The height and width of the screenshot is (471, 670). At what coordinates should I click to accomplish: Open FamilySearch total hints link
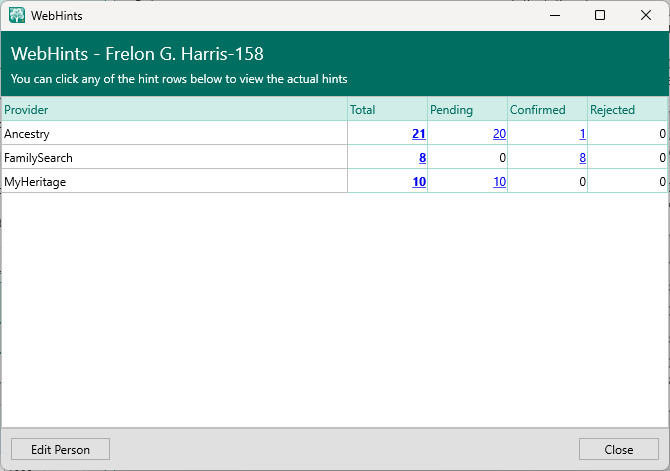click(422, 157)
